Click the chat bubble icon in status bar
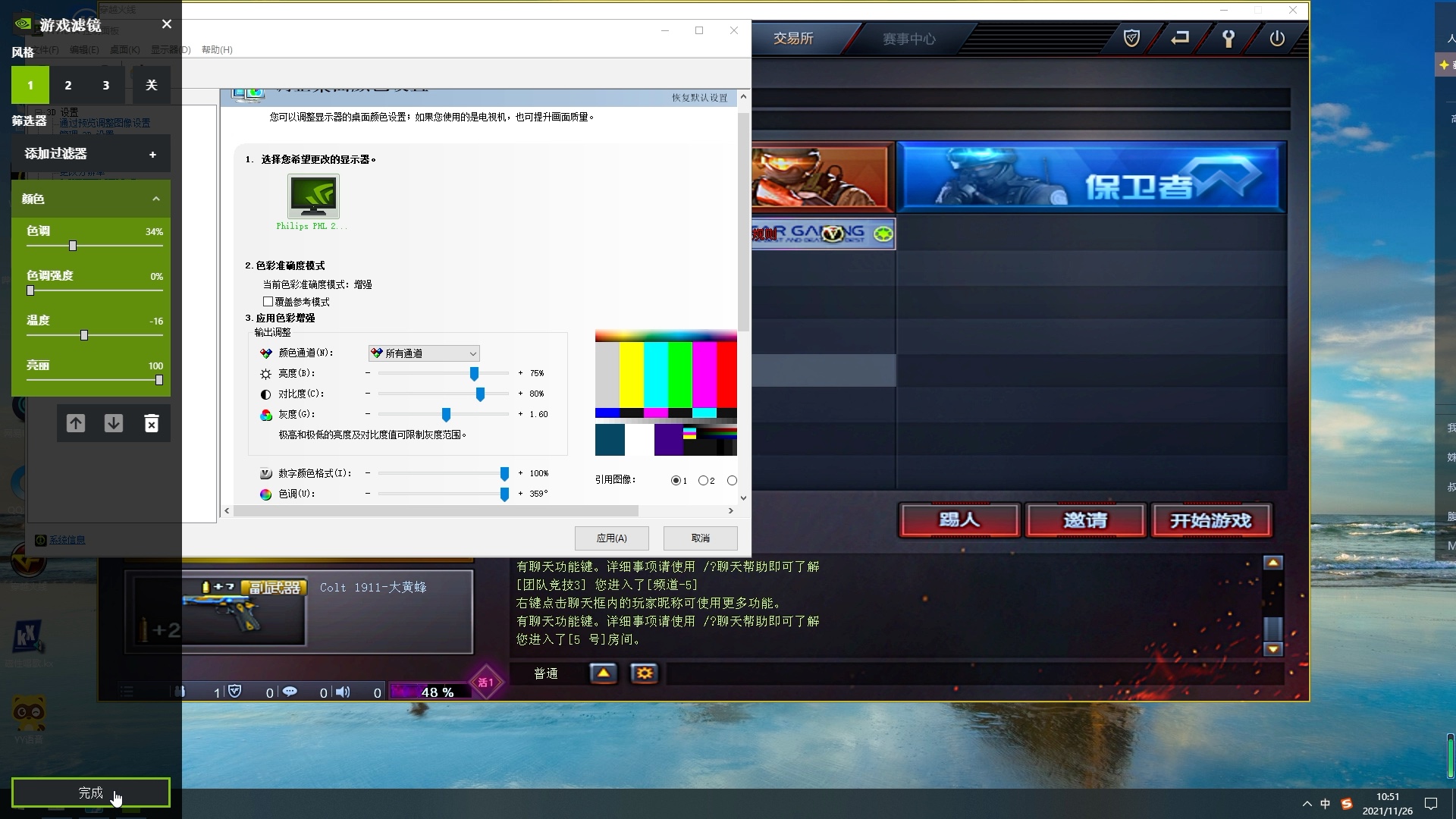Screen dimensions: 1456x819 [290, 692]
